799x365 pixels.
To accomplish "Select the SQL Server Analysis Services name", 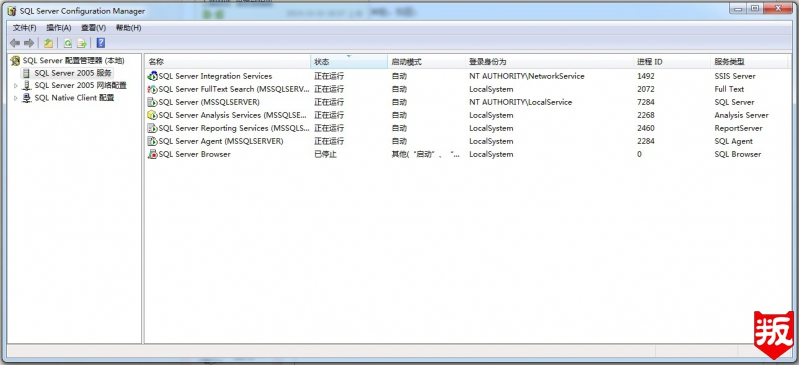I will click(233, 115).
